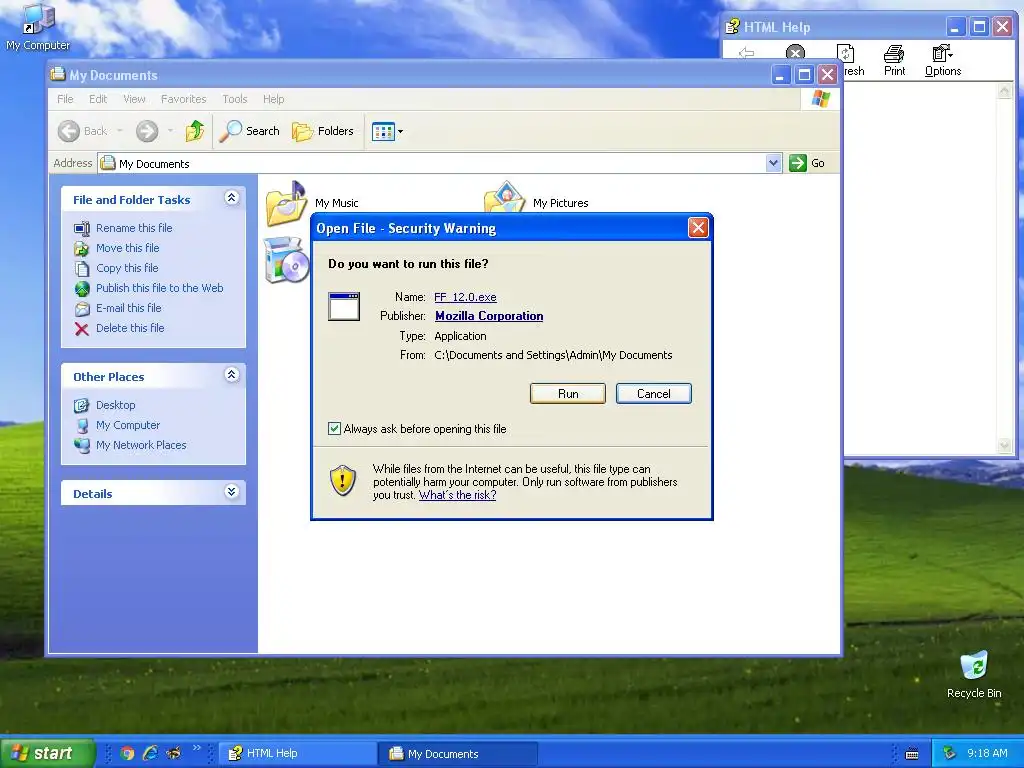Open the Help menu
The image size is (1024, 768).
274,99
